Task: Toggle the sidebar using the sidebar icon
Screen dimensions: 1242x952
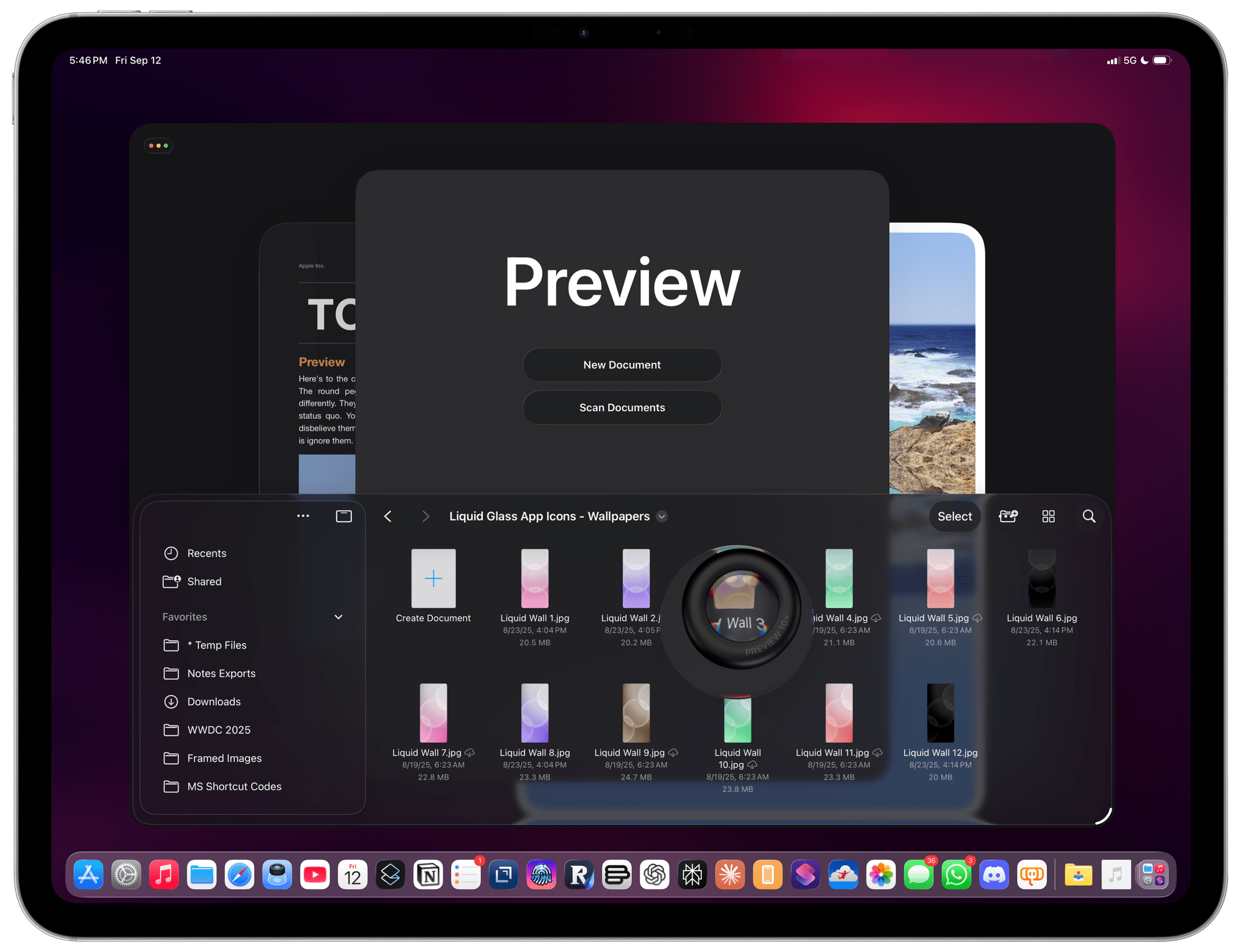Action: [344, 516]
